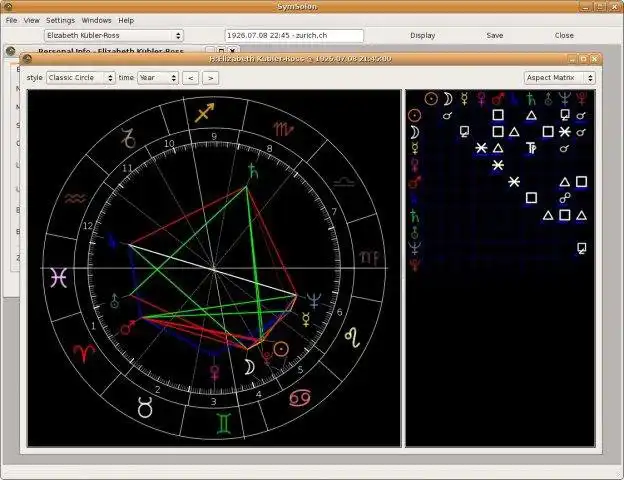Click the birth date and place field
This screenshot has width=624, height=480.
click(x=294, y=35)
